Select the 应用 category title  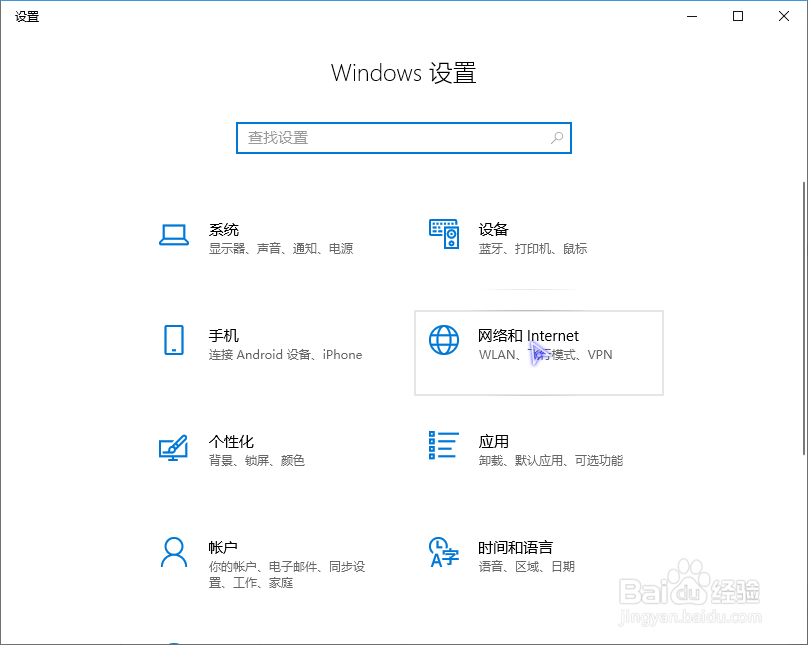[x=493, y=442]
